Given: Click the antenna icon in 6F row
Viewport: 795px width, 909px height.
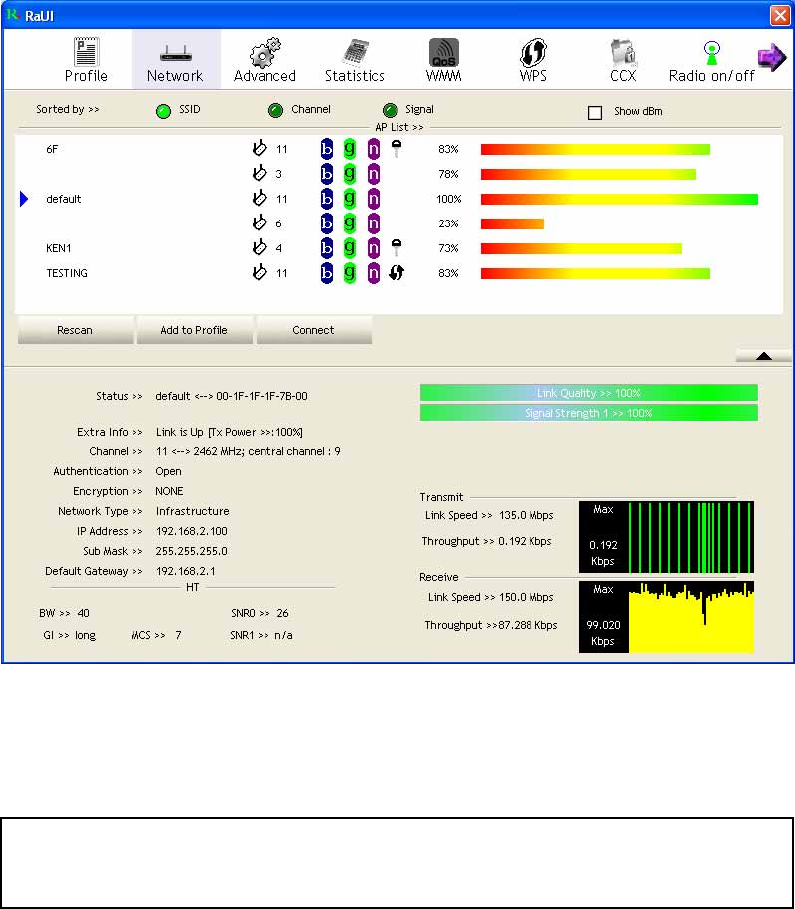Looking at the screenshot, I should coord(260,149).
